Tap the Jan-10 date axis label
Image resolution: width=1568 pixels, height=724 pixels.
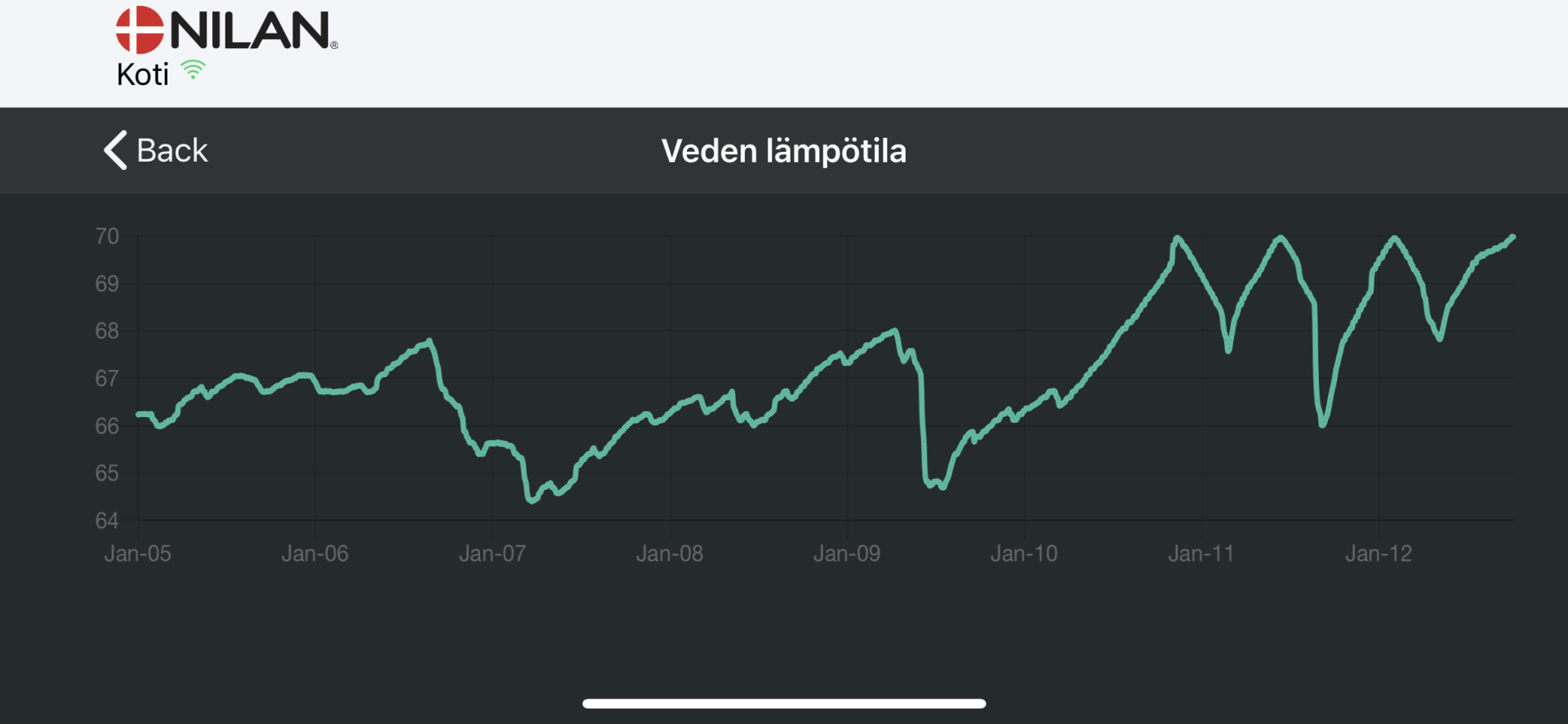pos(1024,554)
